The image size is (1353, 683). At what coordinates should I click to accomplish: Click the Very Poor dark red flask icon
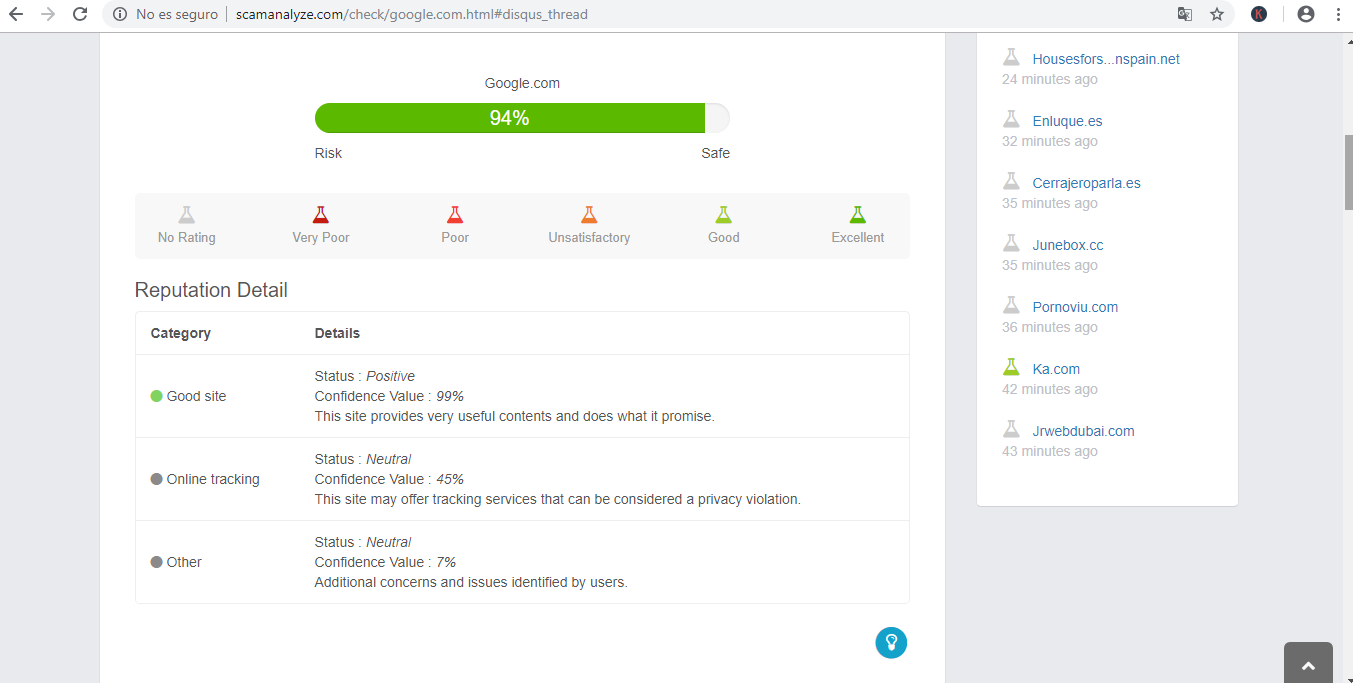(x=321, y=214)
